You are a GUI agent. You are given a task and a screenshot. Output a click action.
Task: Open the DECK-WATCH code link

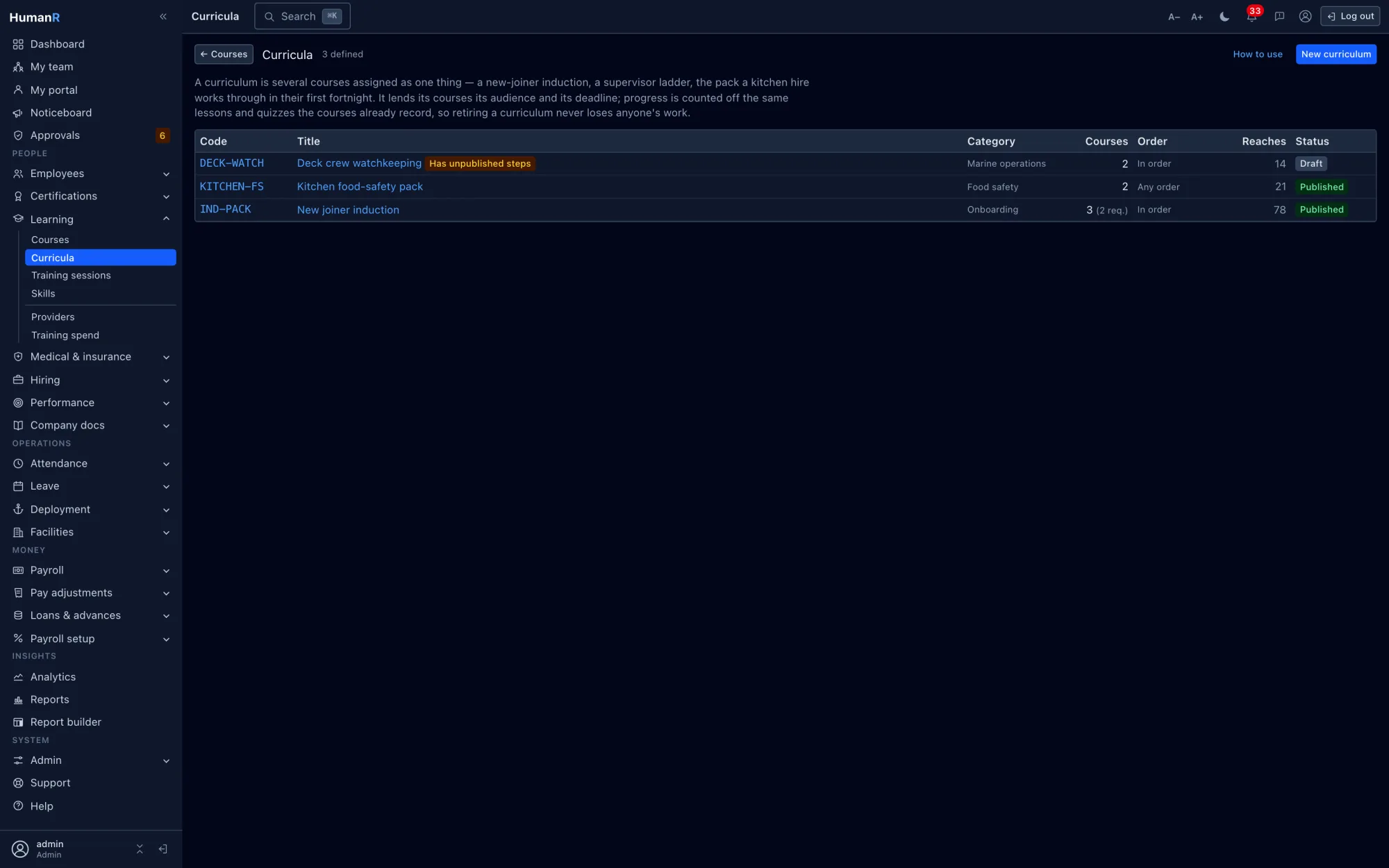coord(232,163)
